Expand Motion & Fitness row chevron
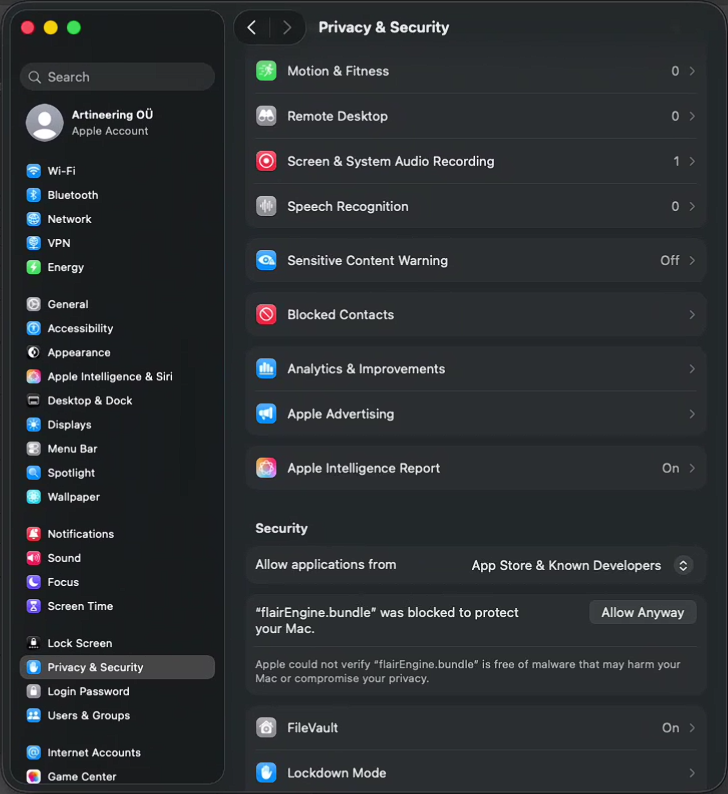This screenshot has width=728, height=794. tap(692, 71)
